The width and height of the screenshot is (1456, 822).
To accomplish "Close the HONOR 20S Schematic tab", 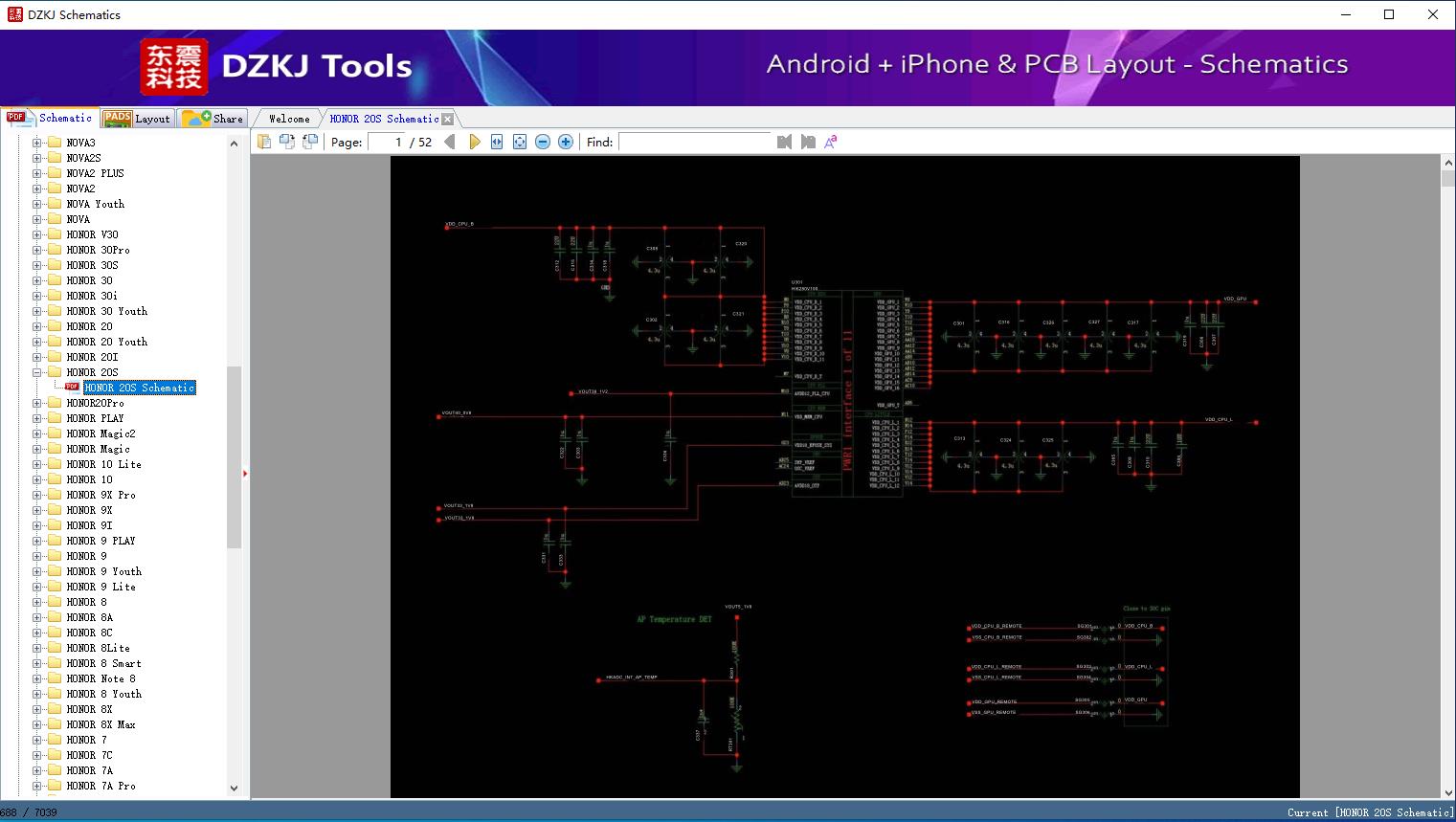I will (x=448, y=120).
